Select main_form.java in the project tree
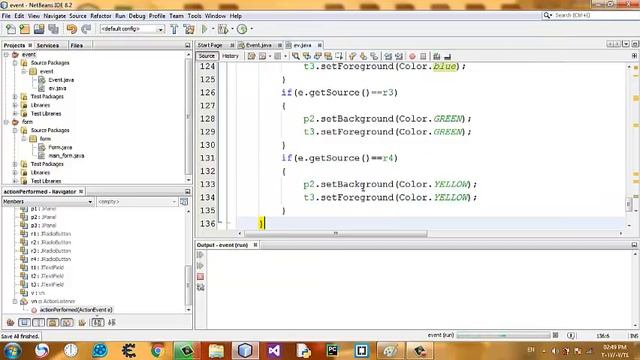The height and width of the screenshot is (360, 640). coord(66,156)
